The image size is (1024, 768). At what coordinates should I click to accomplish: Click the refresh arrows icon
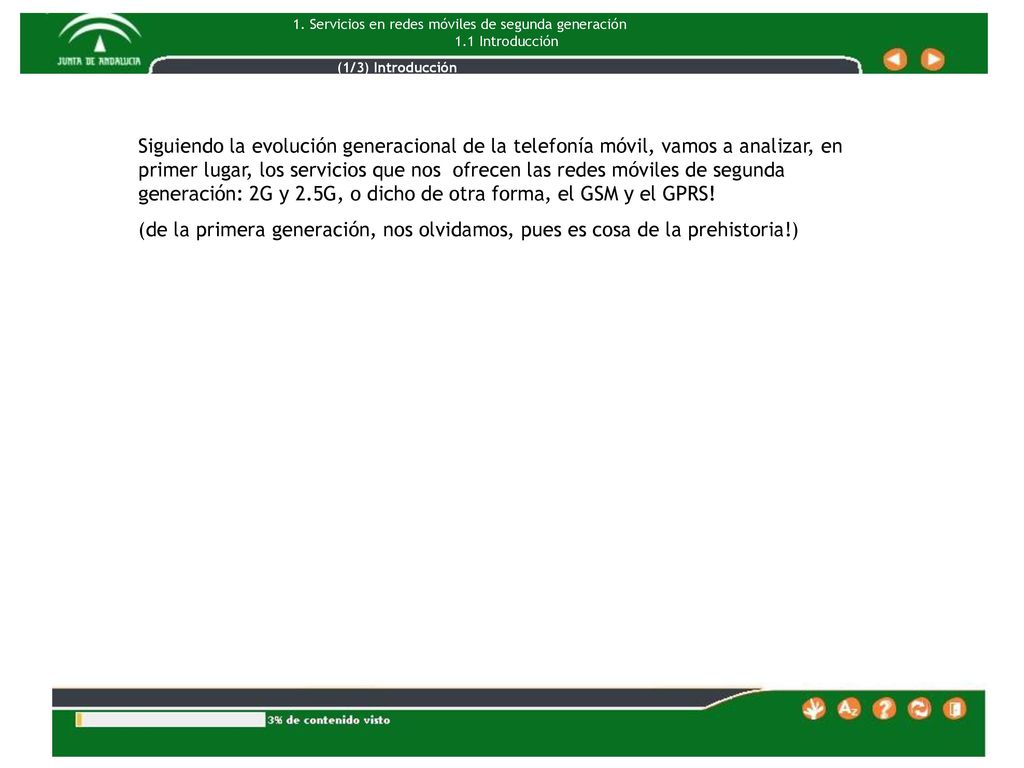(919, 709)
